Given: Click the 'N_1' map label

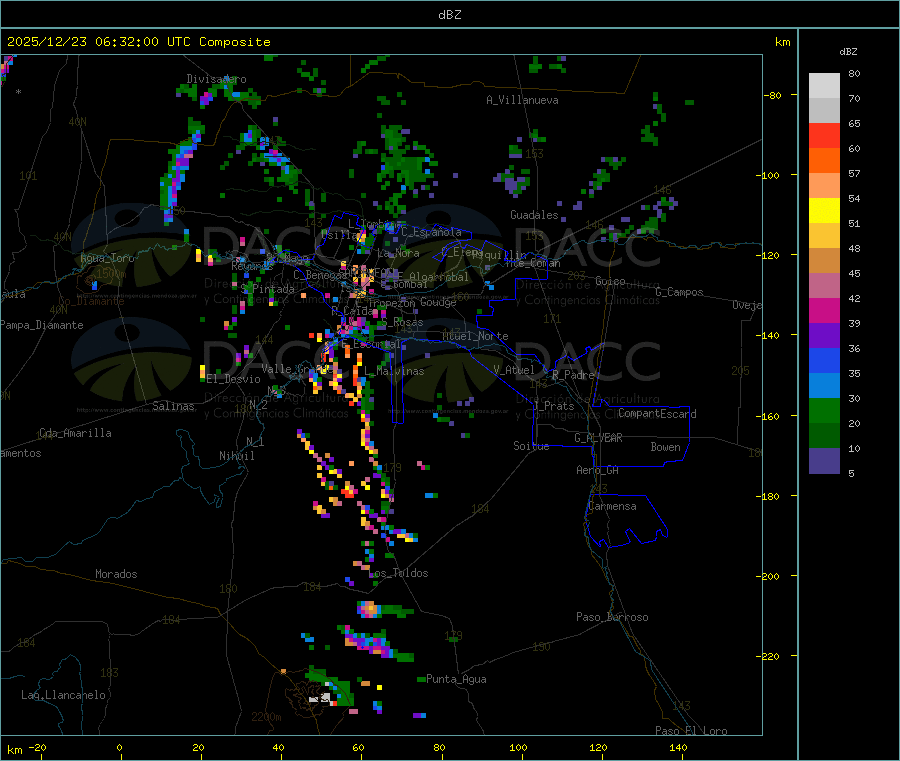Looking at the screenshot, I should (255, 442).
